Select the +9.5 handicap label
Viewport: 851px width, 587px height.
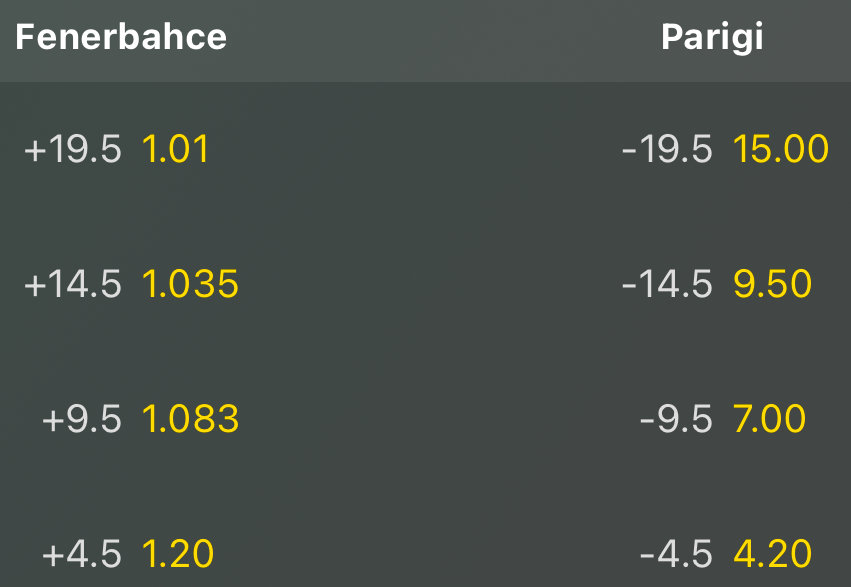coord(81,419)
